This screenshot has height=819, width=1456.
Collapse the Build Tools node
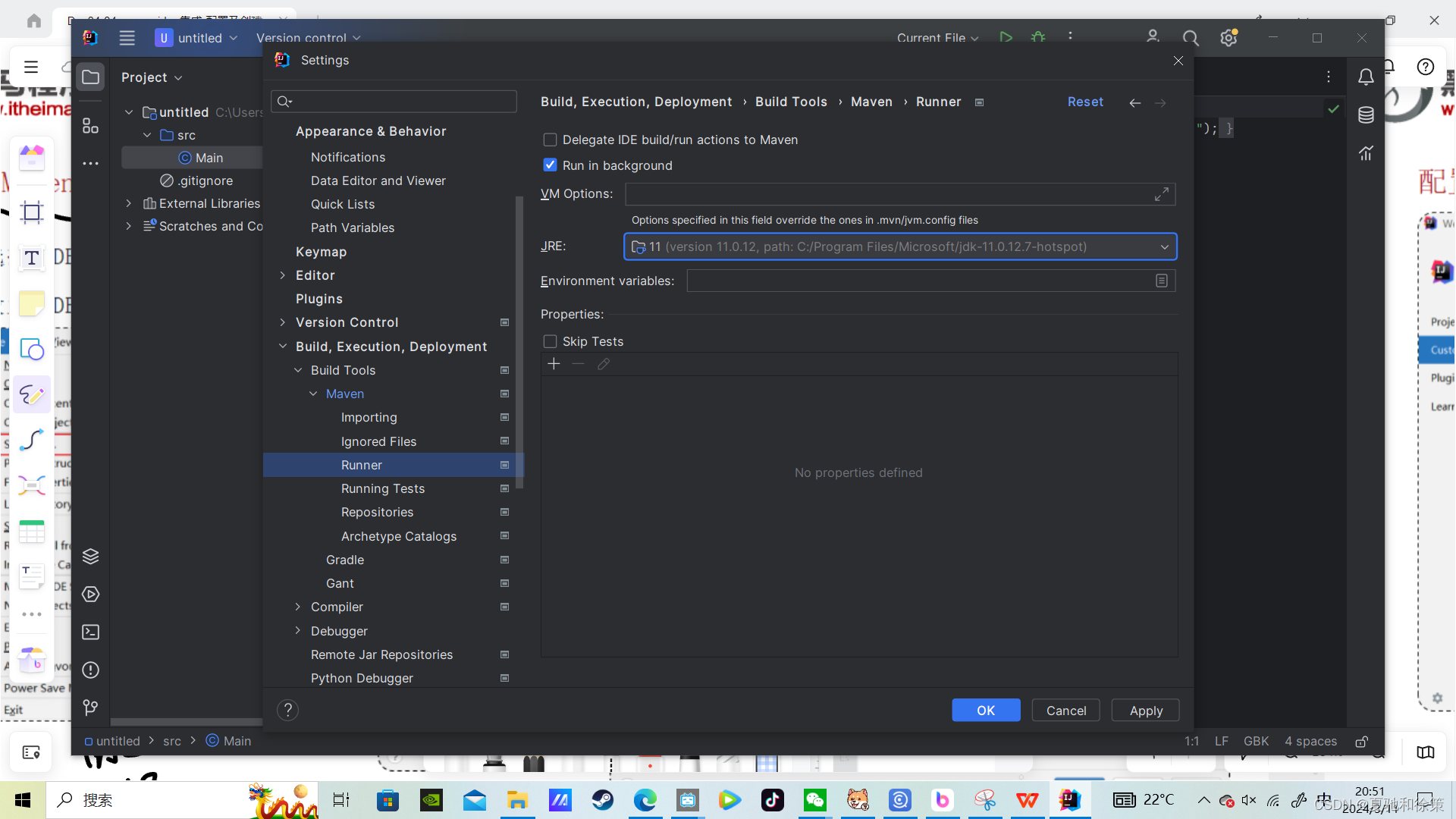click(x=298, y=370)
